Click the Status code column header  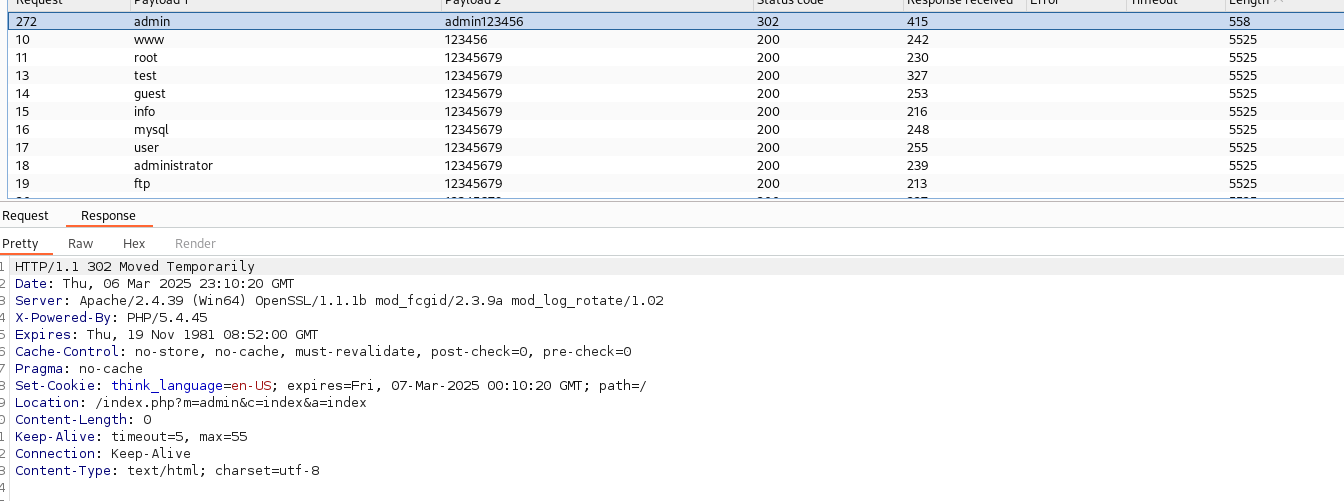click(x=790, y=3)
